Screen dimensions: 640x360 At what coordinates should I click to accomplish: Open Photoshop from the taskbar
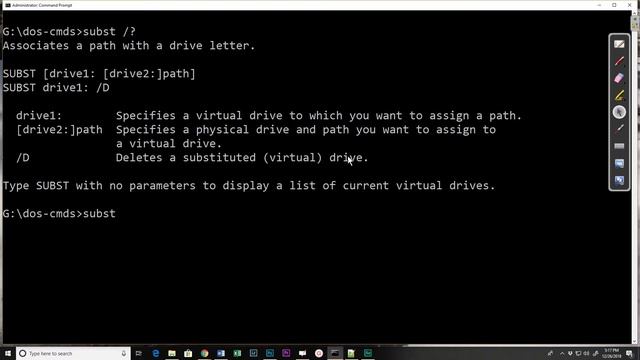pos(270,353)
